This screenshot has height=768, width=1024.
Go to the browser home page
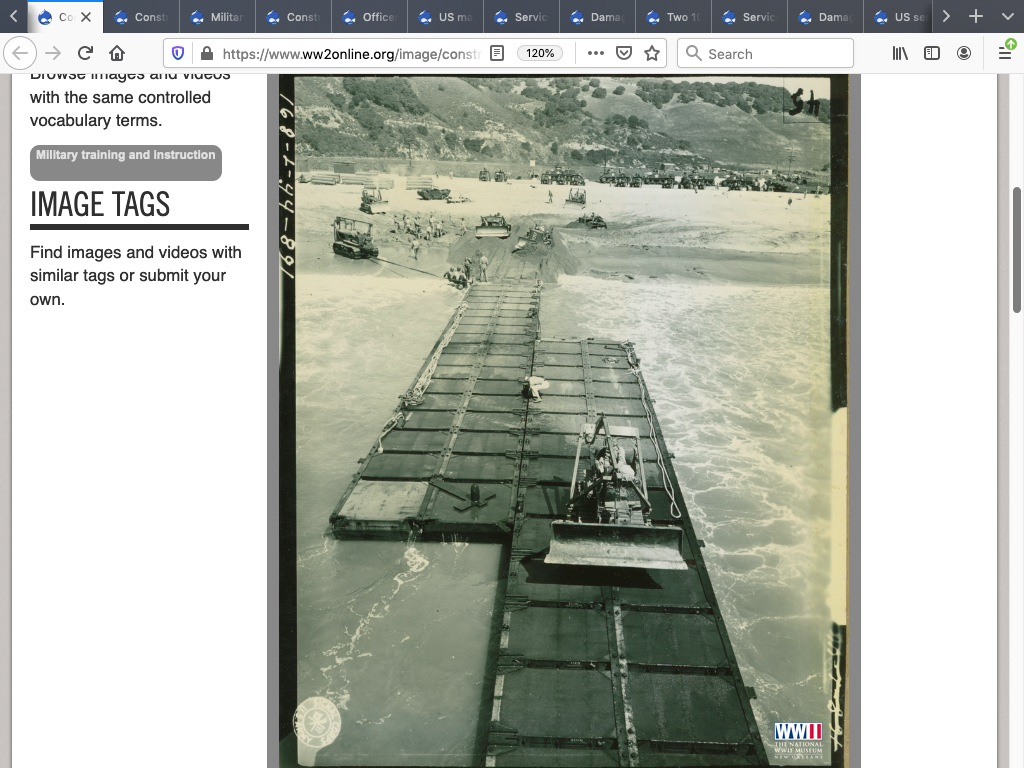(x=117, y=54)
